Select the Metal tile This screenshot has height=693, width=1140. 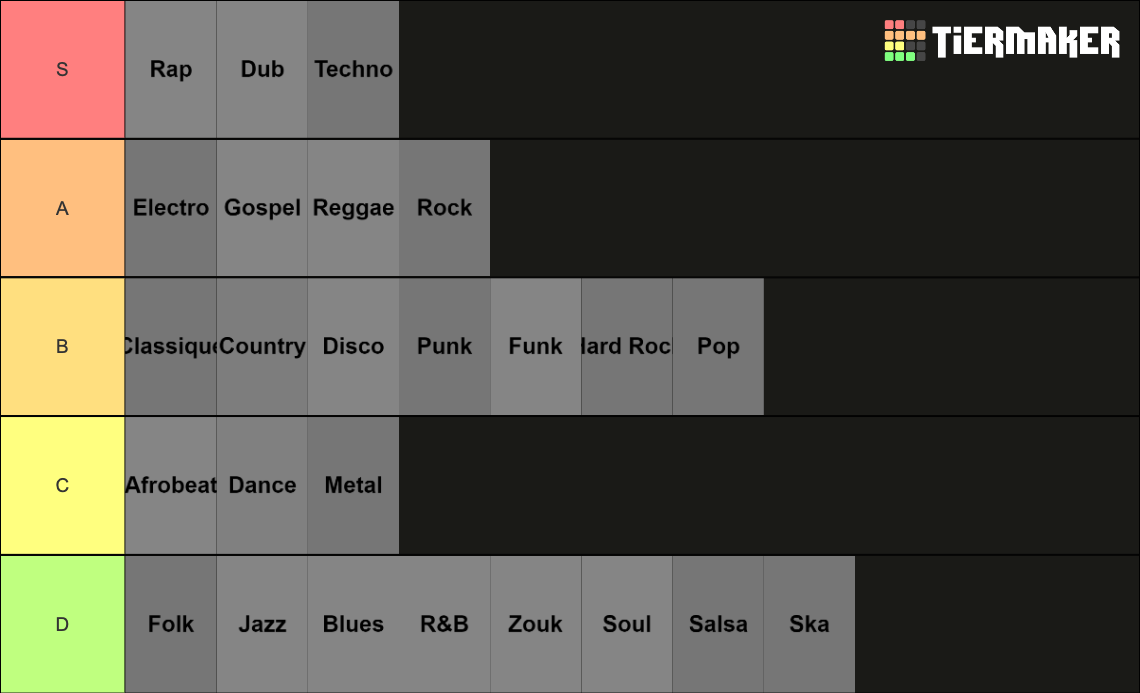click(x=353, y=485)
